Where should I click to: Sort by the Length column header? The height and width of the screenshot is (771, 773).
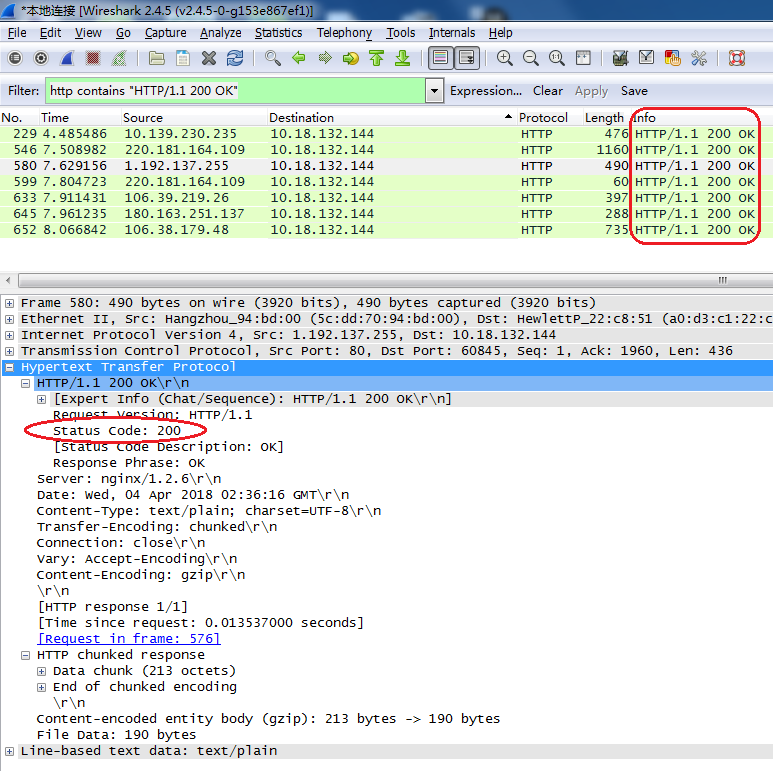click(x=604, y=118)
